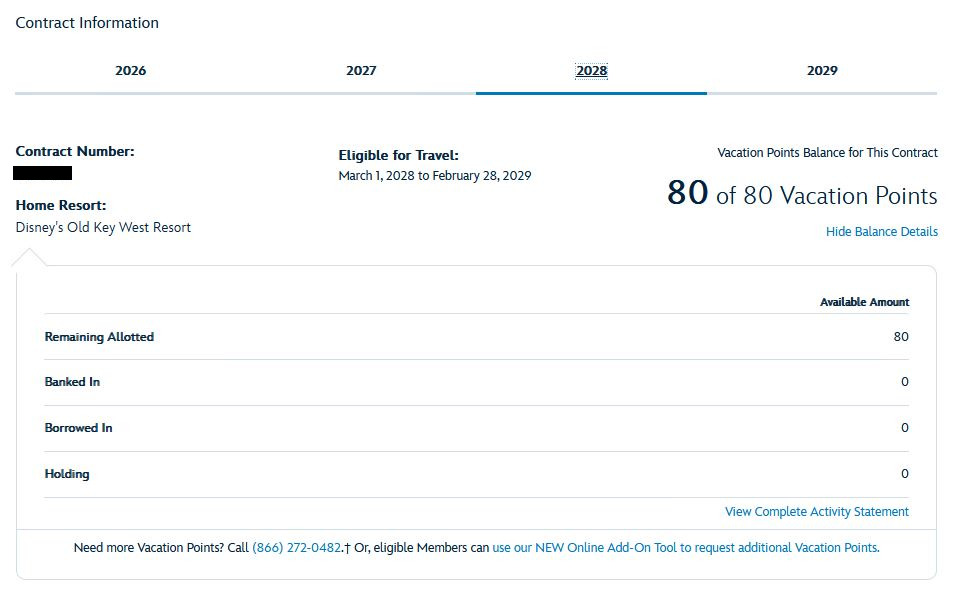Switch to the 2026 year tab
956x595 pixels.
click(130, 71)
